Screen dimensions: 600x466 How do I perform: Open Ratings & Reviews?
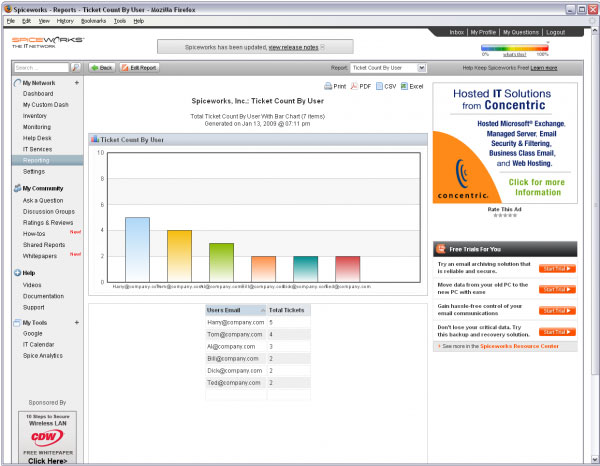click(x=48, y=223)
